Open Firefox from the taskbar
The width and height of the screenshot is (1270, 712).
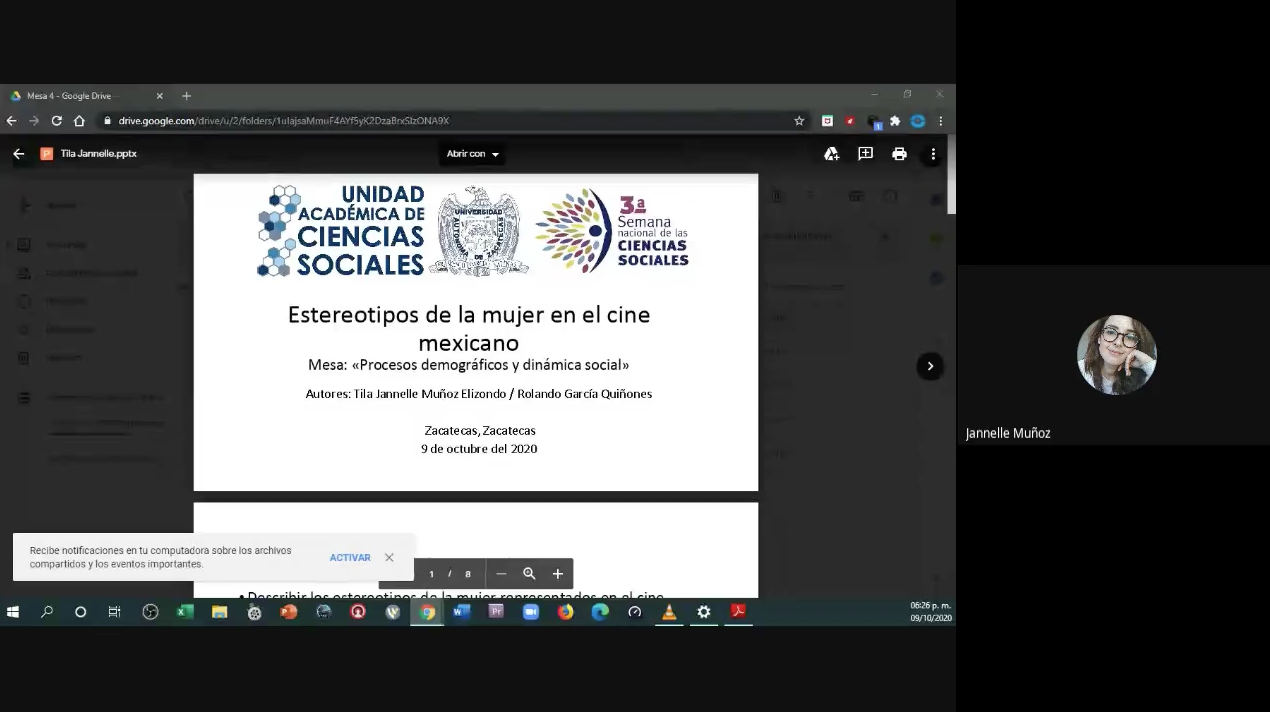(566, 612)
